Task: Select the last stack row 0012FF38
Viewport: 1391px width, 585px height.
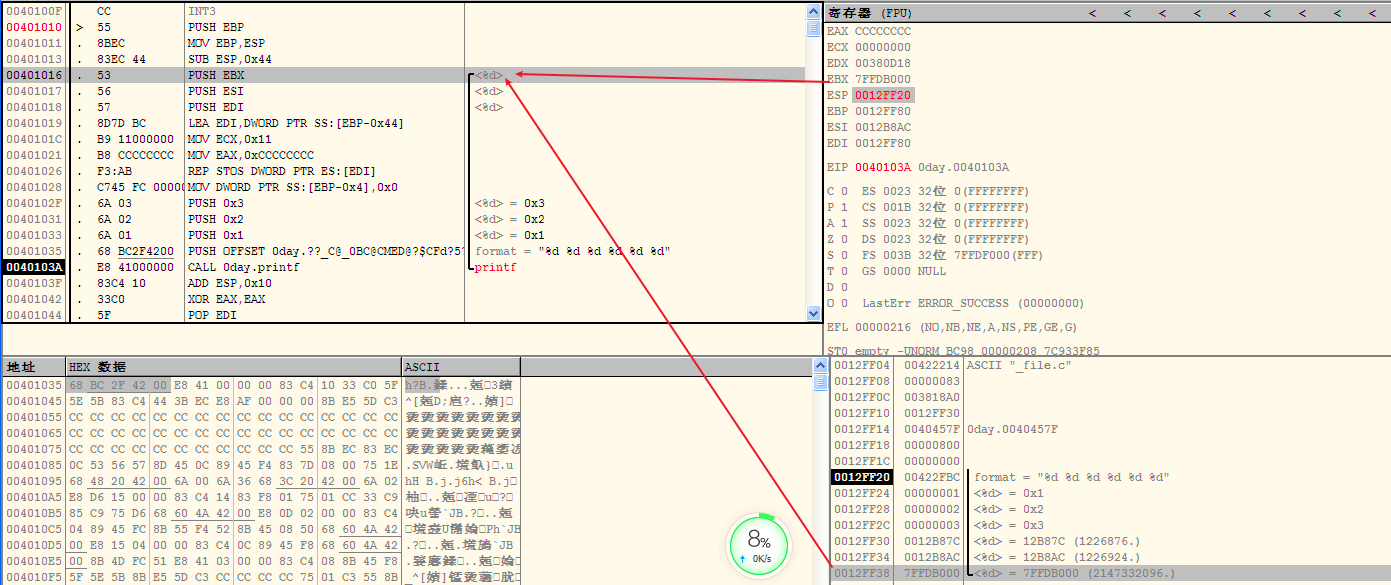Action: [1110, 573]
